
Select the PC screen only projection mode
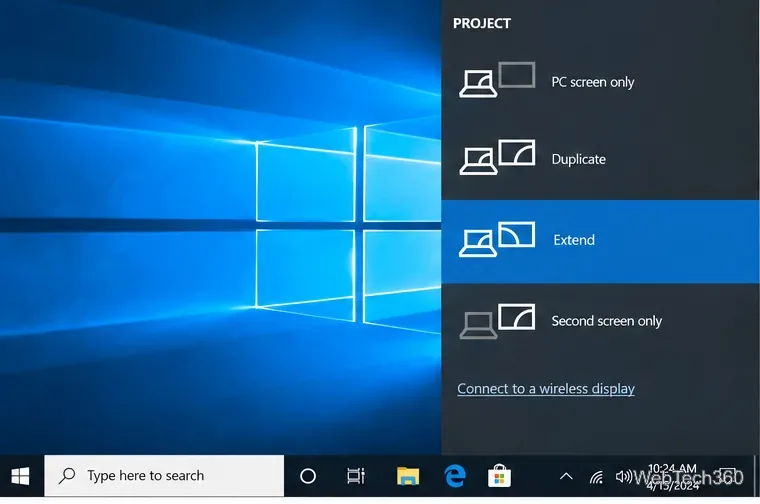[x=600, y=82]
